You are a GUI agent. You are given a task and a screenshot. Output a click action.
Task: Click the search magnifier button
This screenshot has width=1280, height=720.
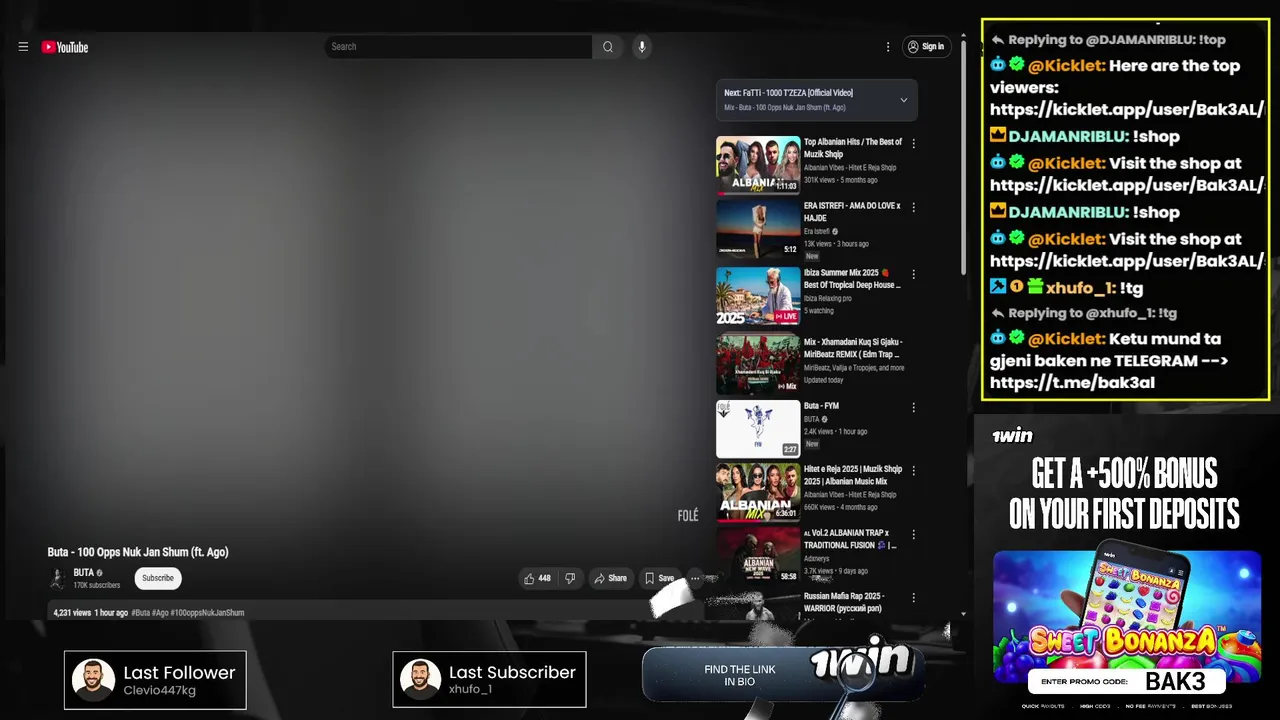(x=607, y=47)
